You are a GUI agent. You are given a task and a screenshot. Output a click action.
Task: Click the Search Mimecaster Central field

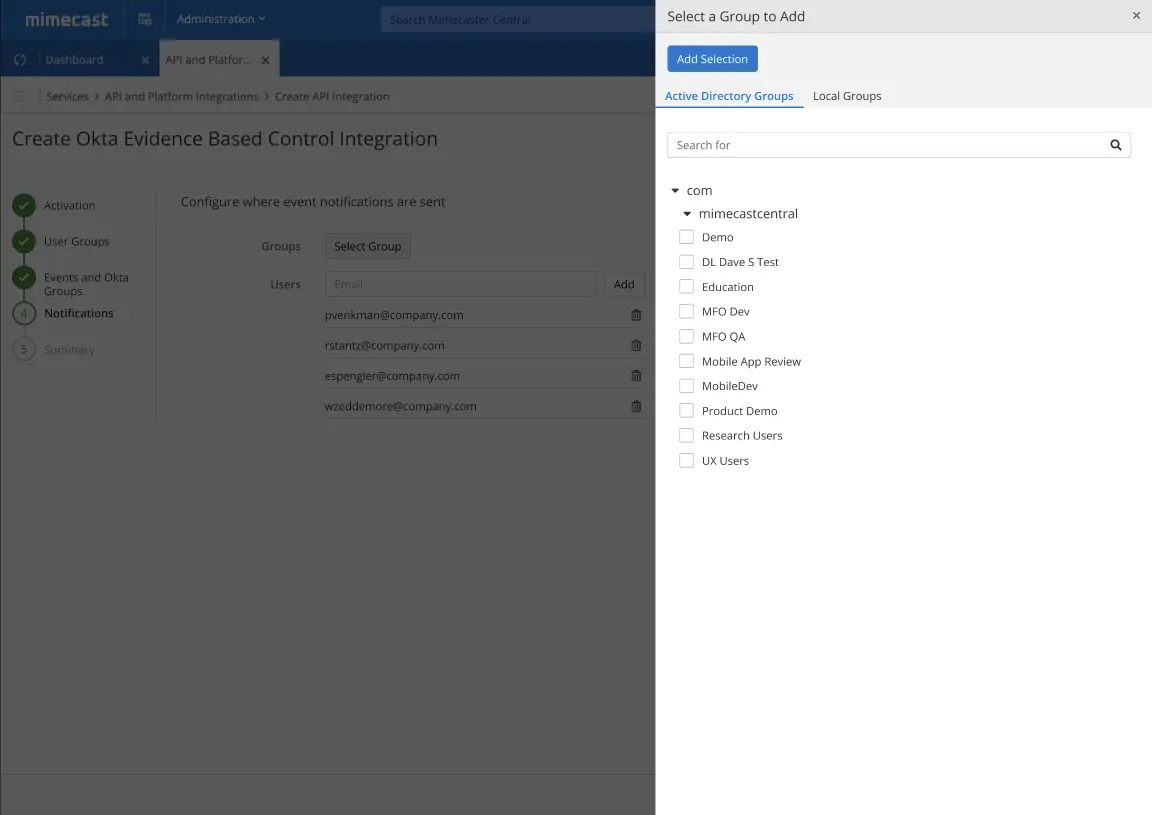pos(517,20)
